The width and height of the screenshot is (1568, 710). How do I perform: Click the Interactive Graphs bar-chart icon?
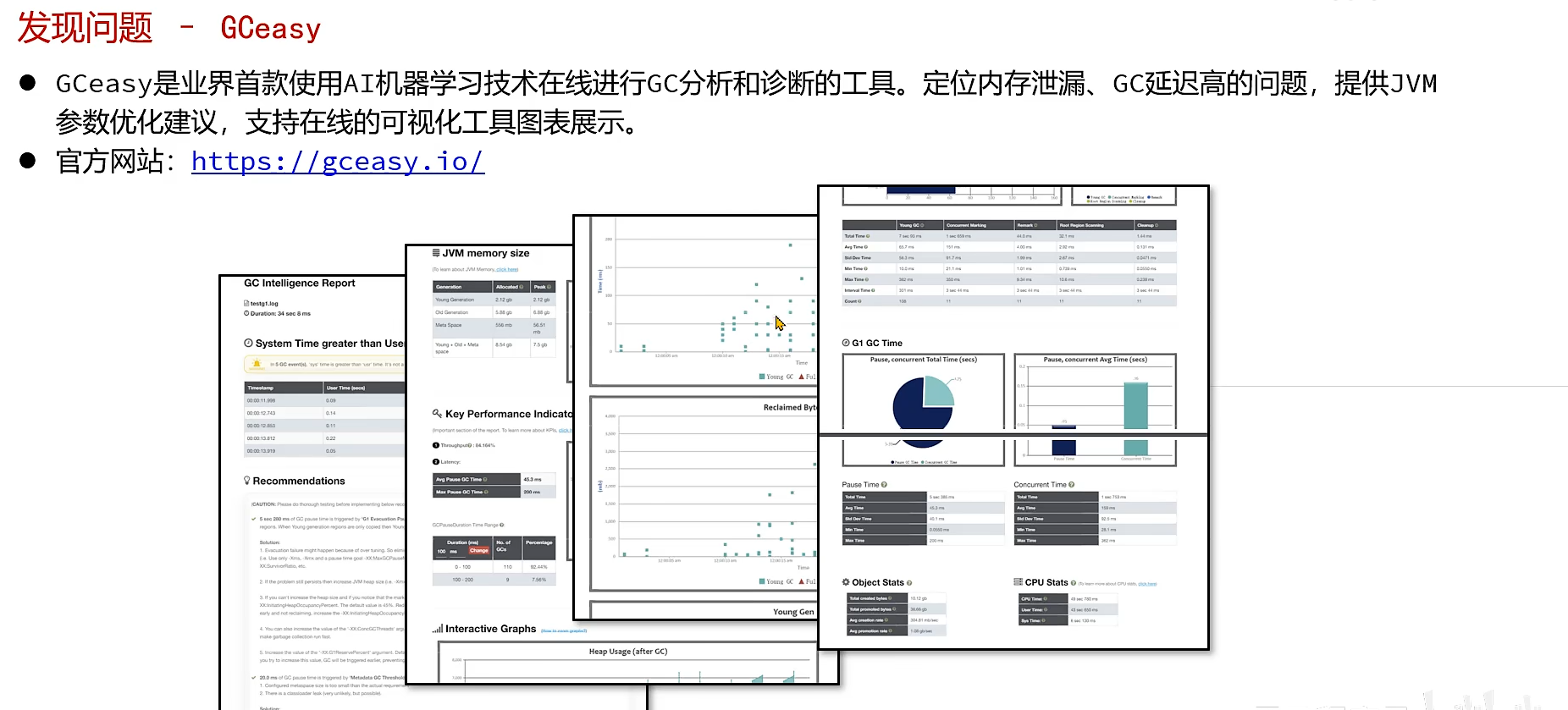[x=437, y=629]
